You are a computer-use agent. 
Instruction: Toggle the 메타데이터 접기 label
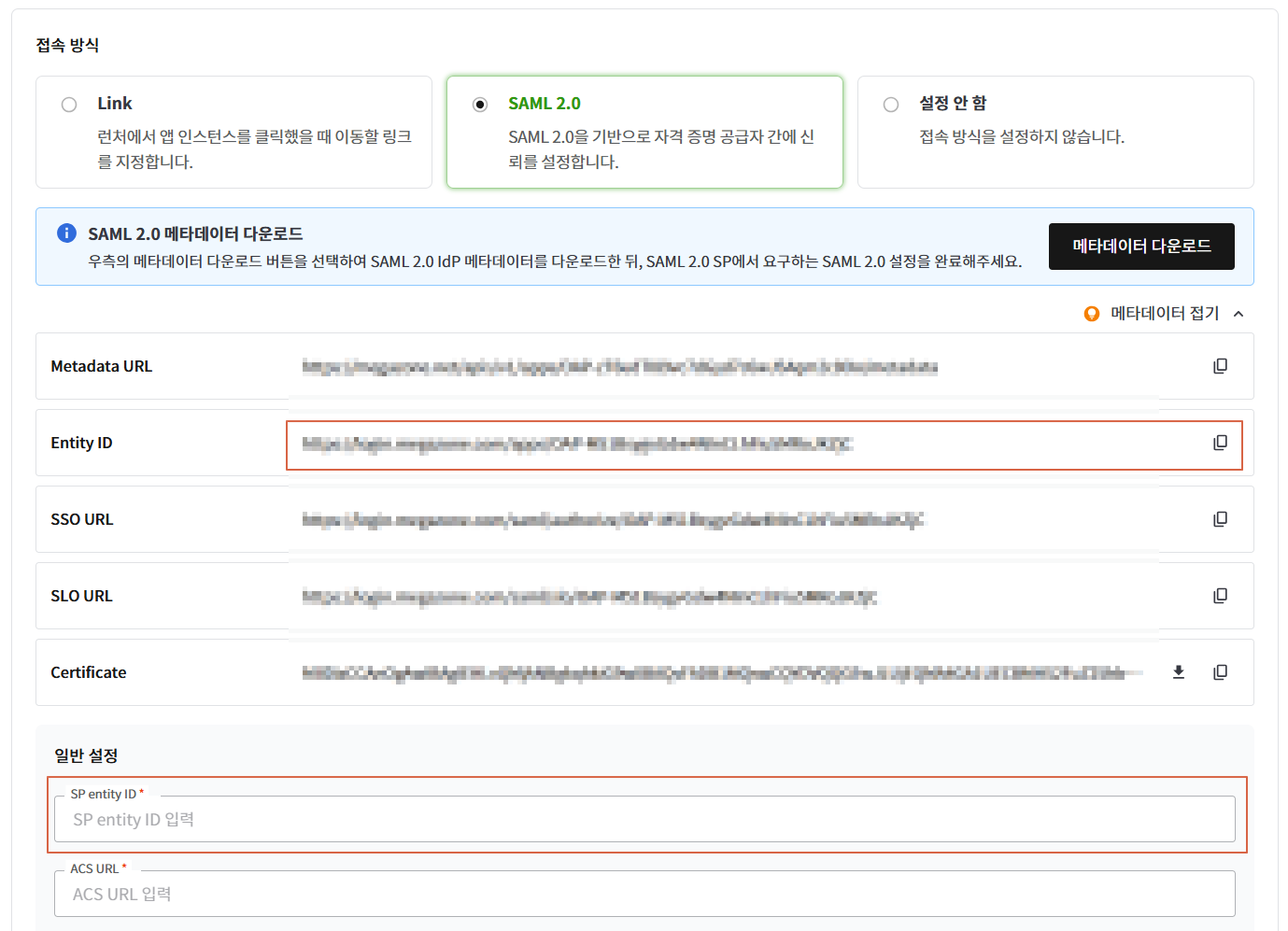(x=1165, y=314)
